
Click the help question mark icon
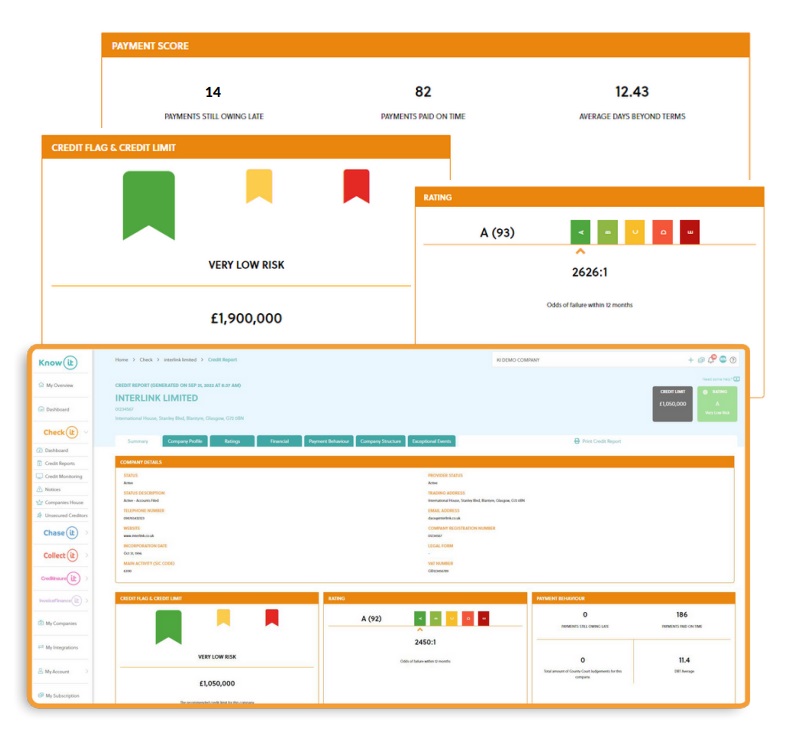[x=733, y=360]
